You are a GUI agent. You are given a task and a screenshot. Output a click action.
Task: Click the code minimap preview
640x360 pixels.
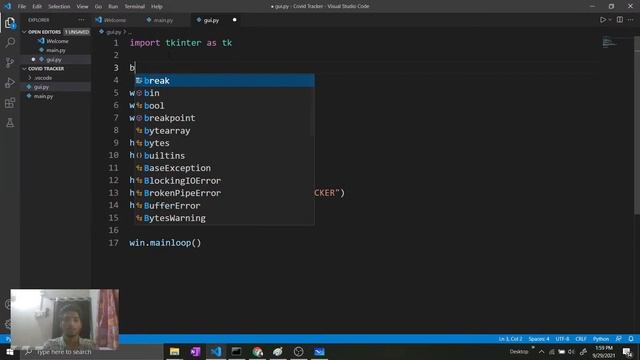pyautogui.click(x=609, y=42)
